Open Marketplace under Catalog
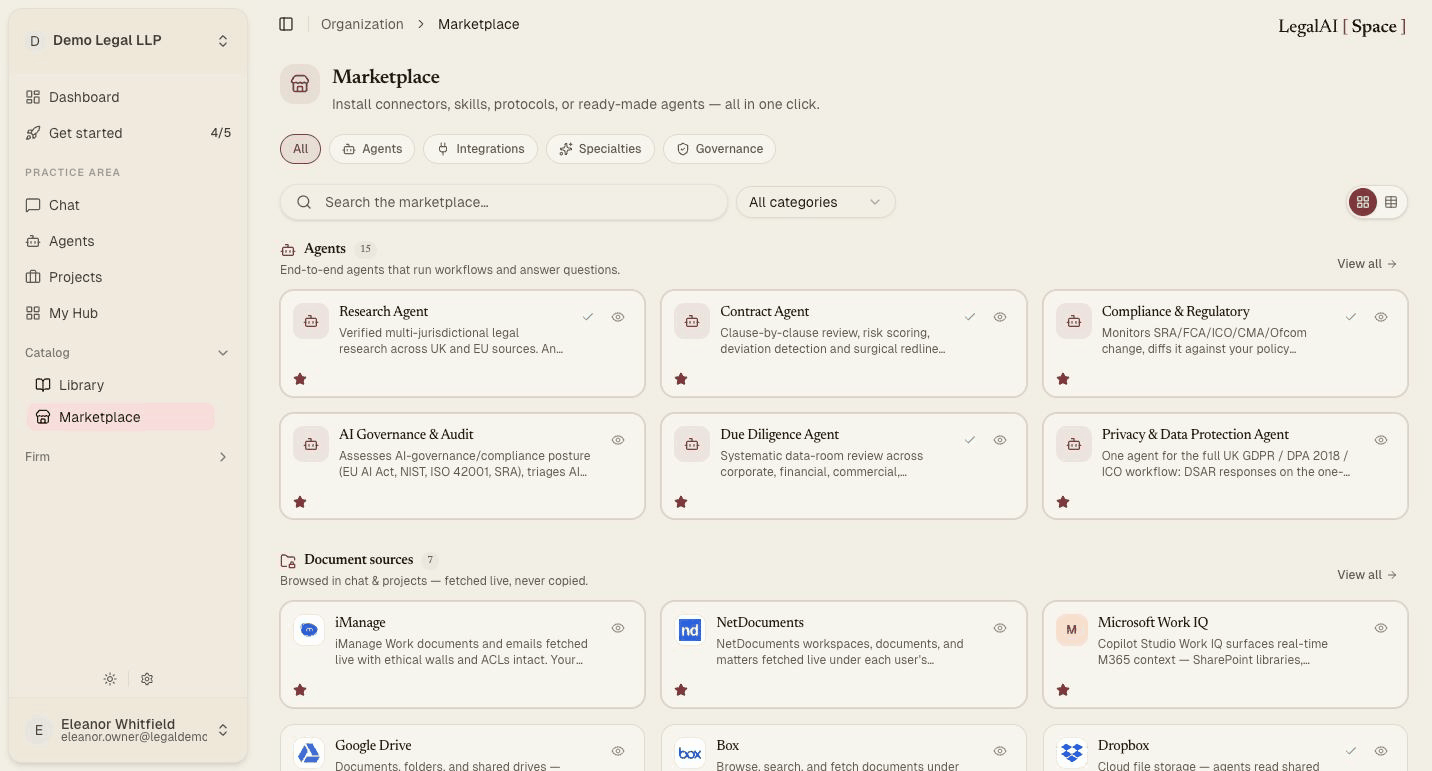Viewport: 1432px width, 771px height. tap(121, 417)
